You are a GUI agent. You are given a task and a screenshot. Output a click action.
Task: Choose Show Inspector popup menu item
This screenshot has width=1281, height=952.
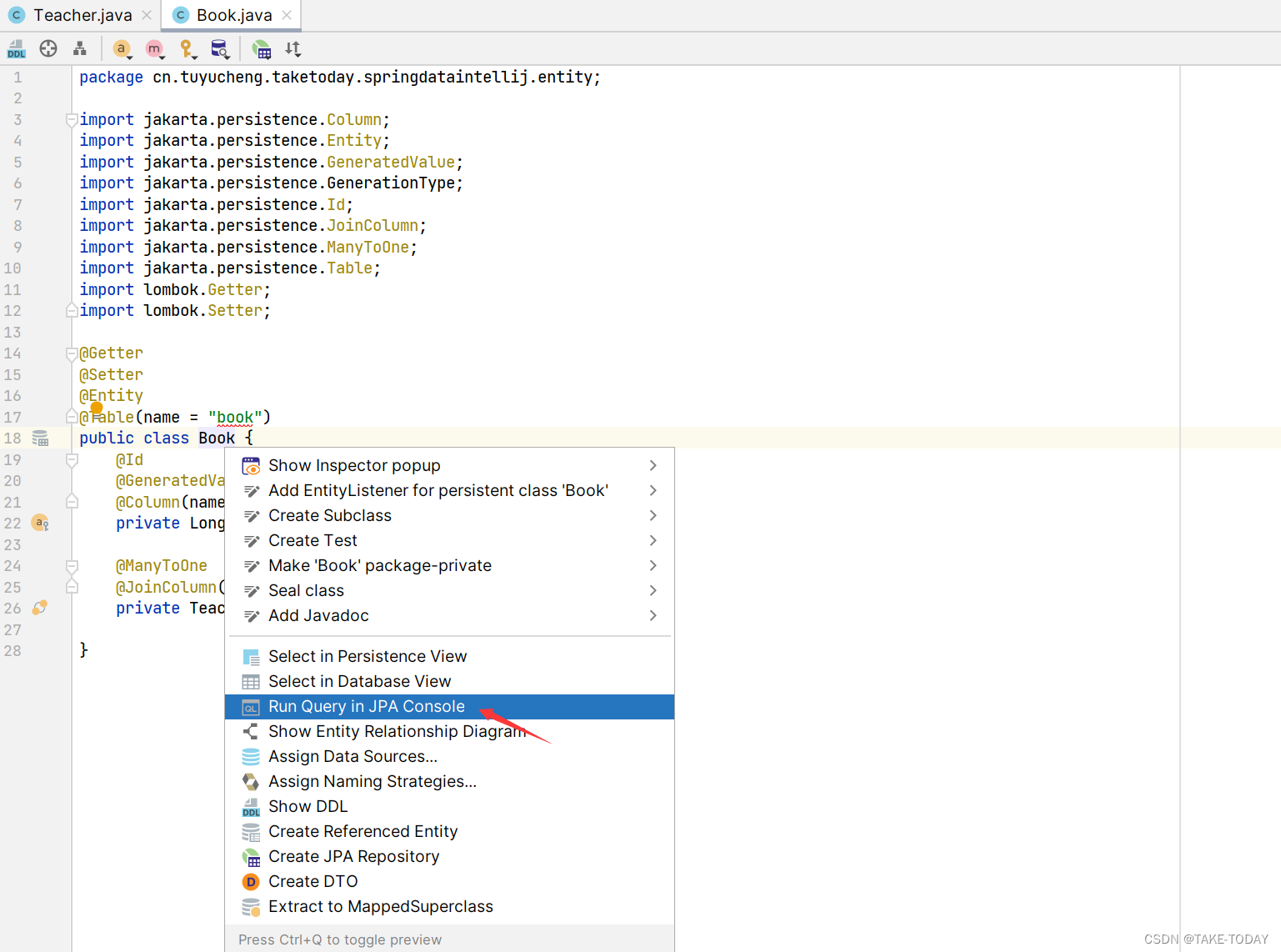[449, 465]
